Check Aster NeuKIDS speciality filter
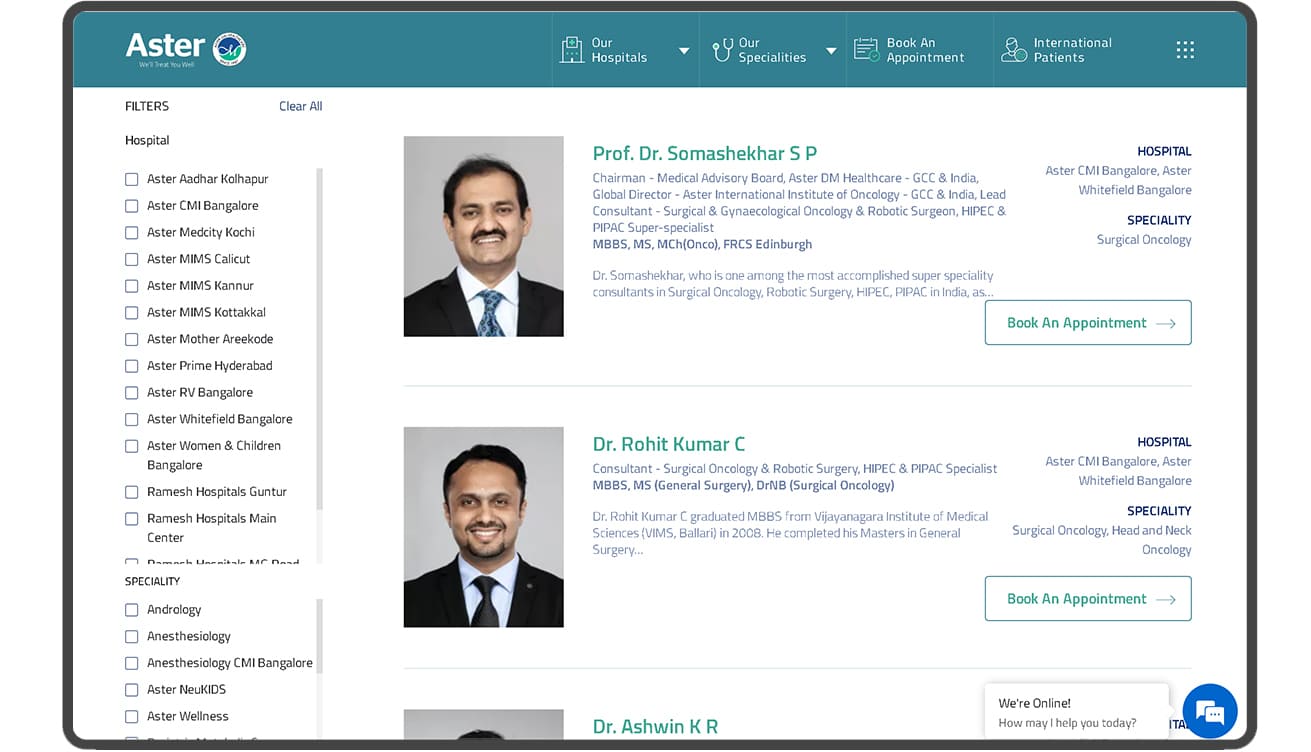Image resolution: width=1311 pixels, height=752 pixels. [x=131, y=690]
